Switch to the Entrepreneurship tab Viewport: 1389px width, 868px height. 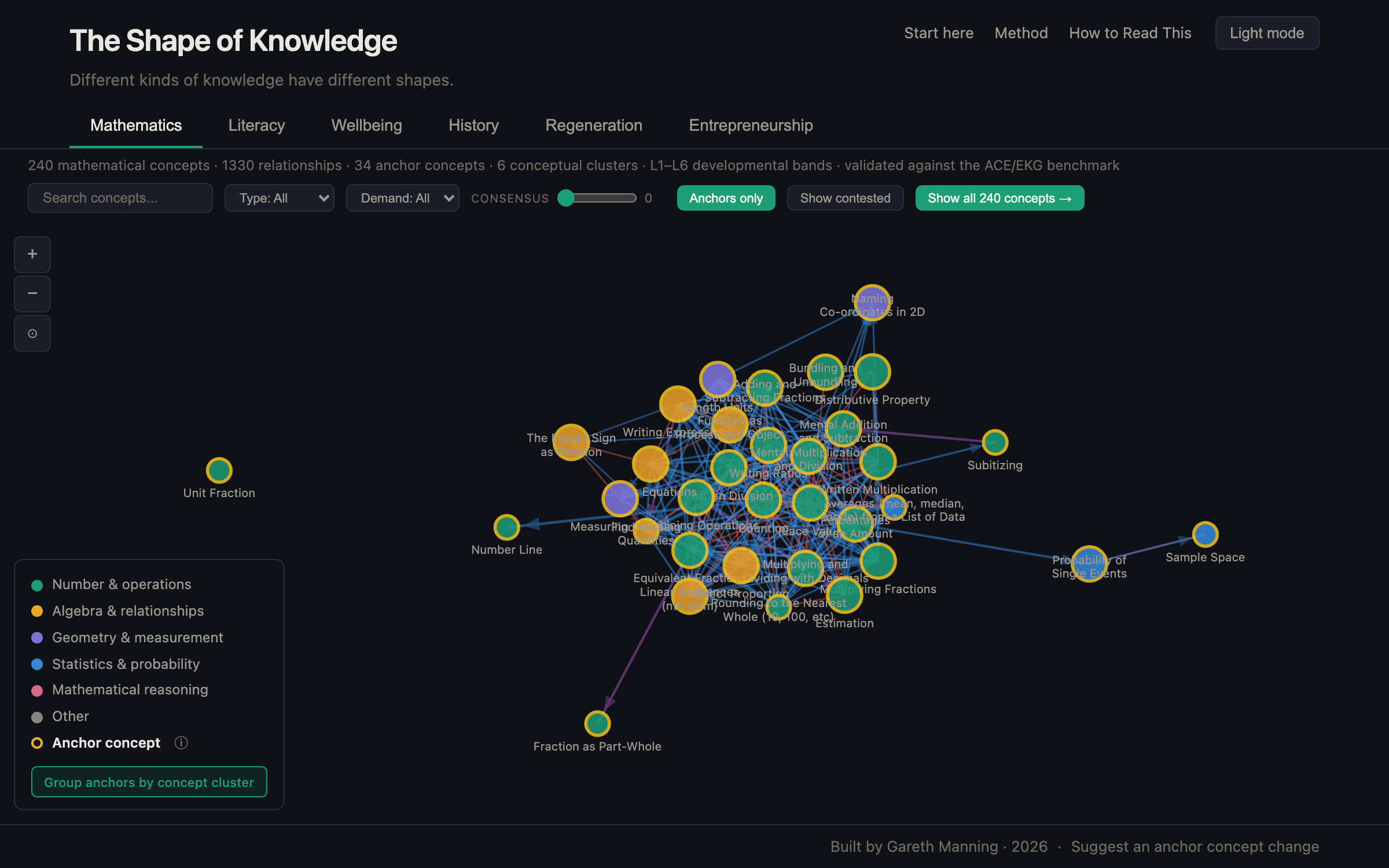[x=751, y=125]
